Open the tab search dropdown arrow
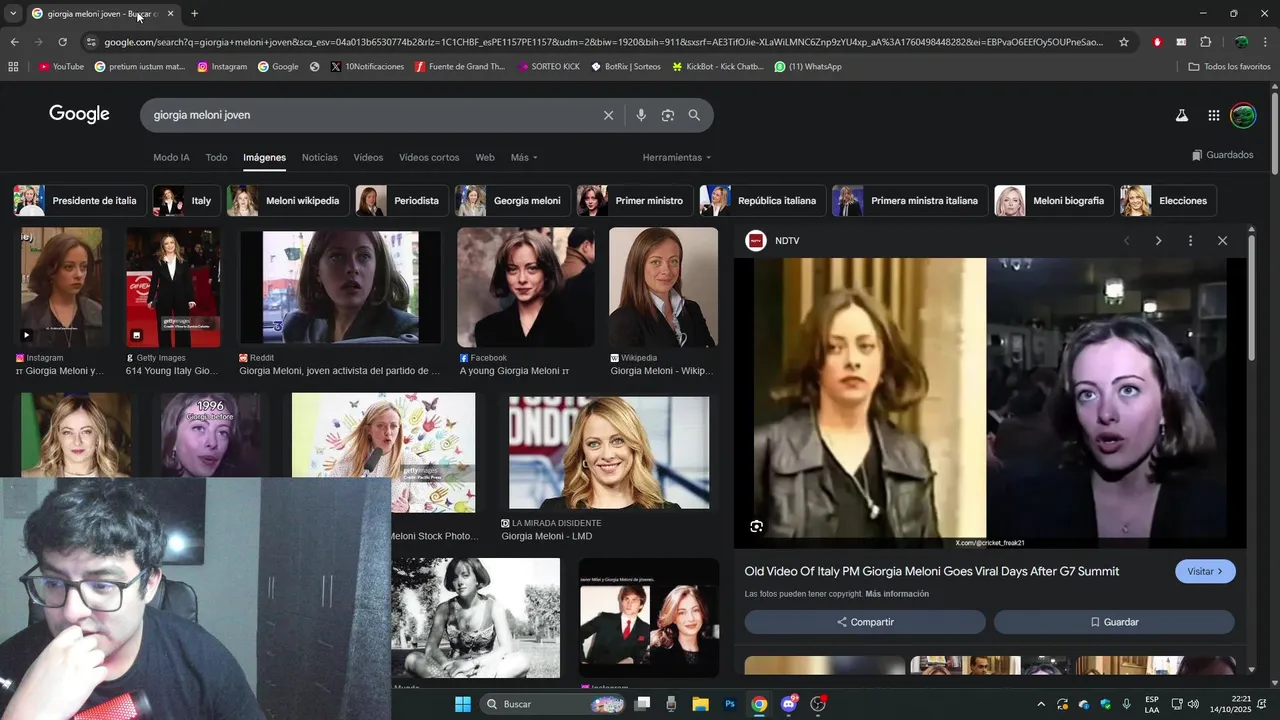1280x720 pixels. [13, 14]
